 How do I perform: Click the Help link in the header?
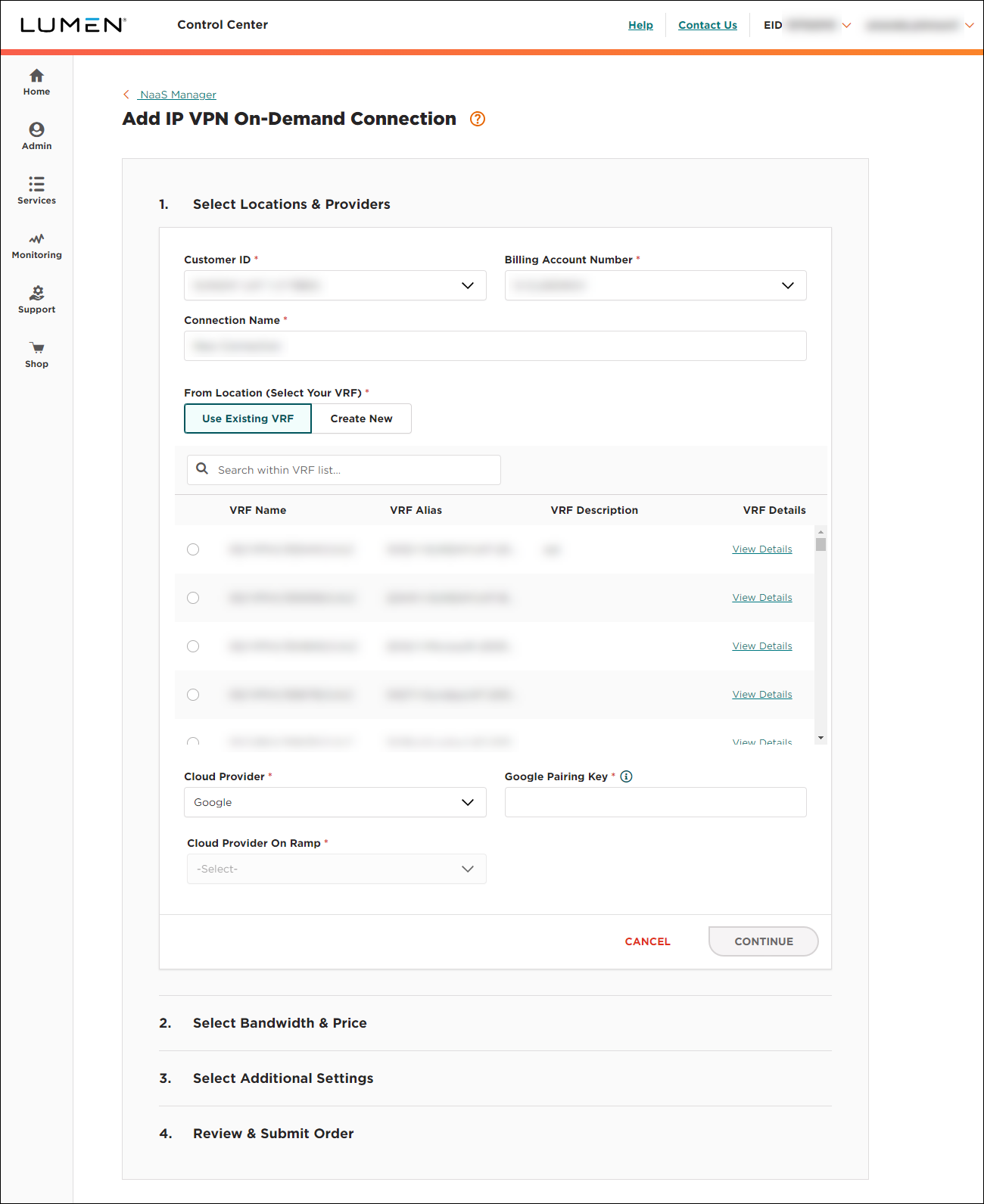pos(640,25)
